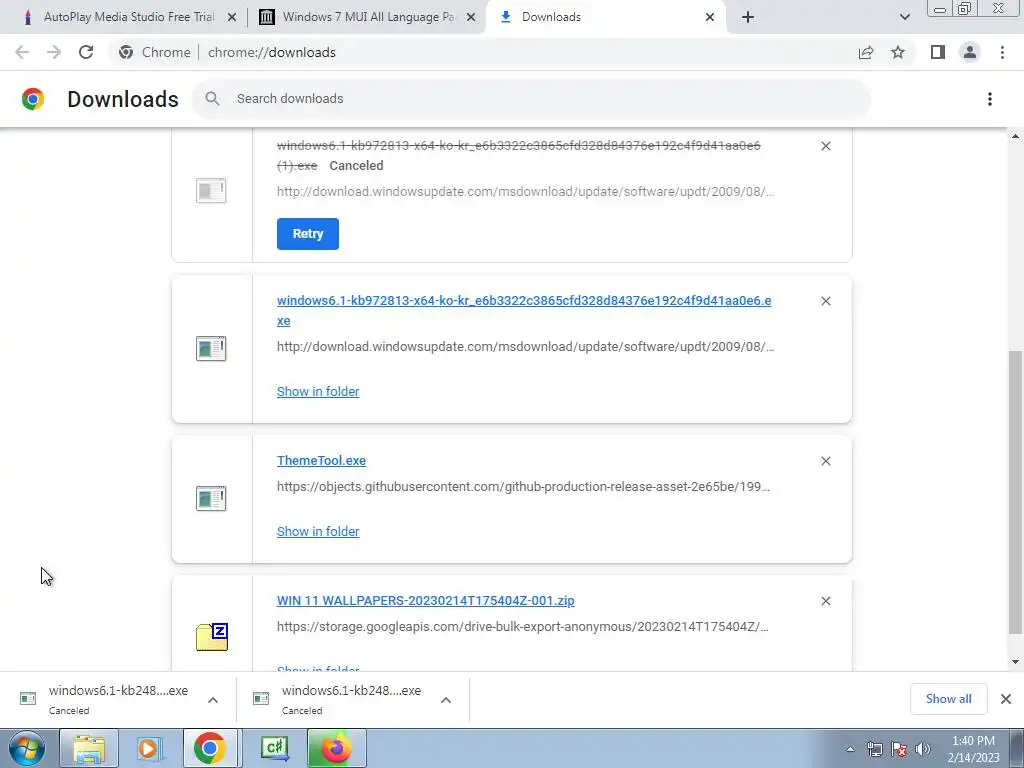Open the windows6.1-kb972813-x64-ko-kr exe link
The height and width of the screenshot is (768, 1024).
(x=524, y=310)
